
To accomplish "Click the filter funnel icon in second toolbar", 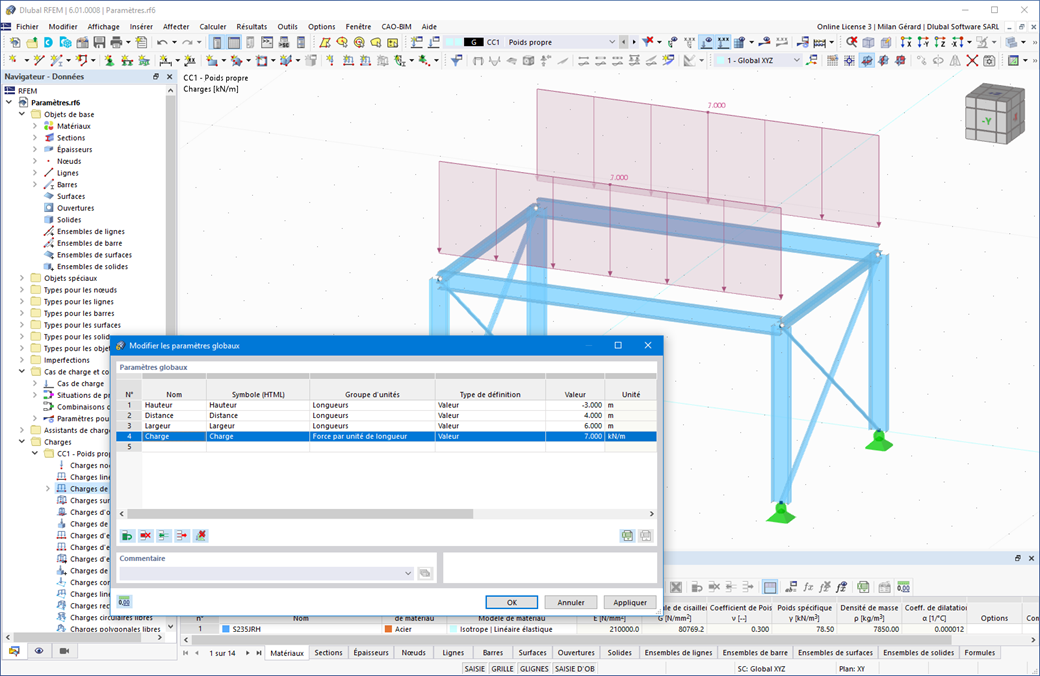I will pyautogui.click(x=456, y=60).
